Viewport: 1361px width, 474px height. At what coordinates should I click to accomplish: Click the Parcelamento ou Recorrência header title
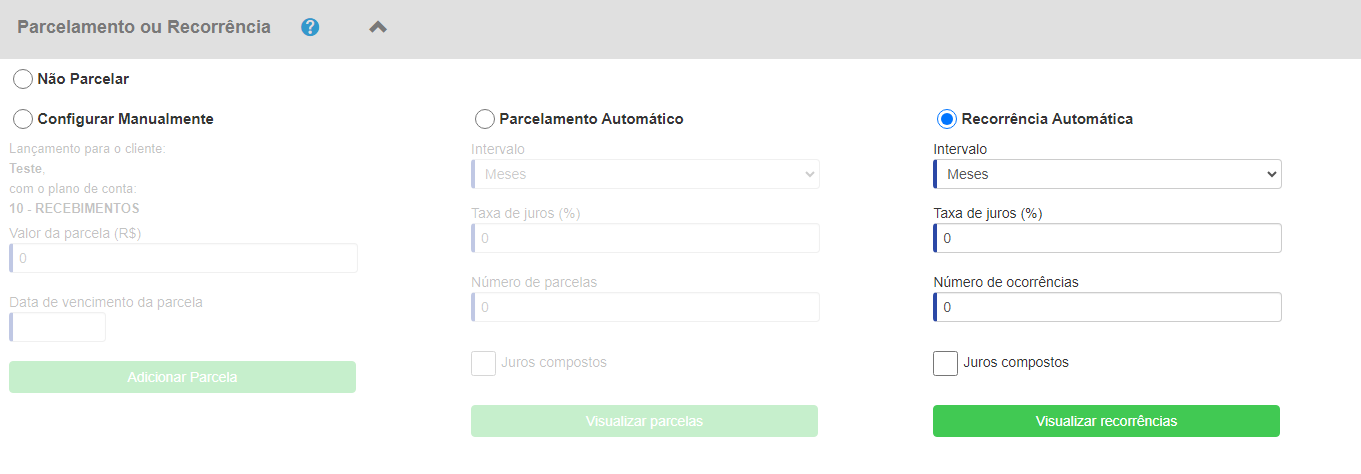click(144, 27)
